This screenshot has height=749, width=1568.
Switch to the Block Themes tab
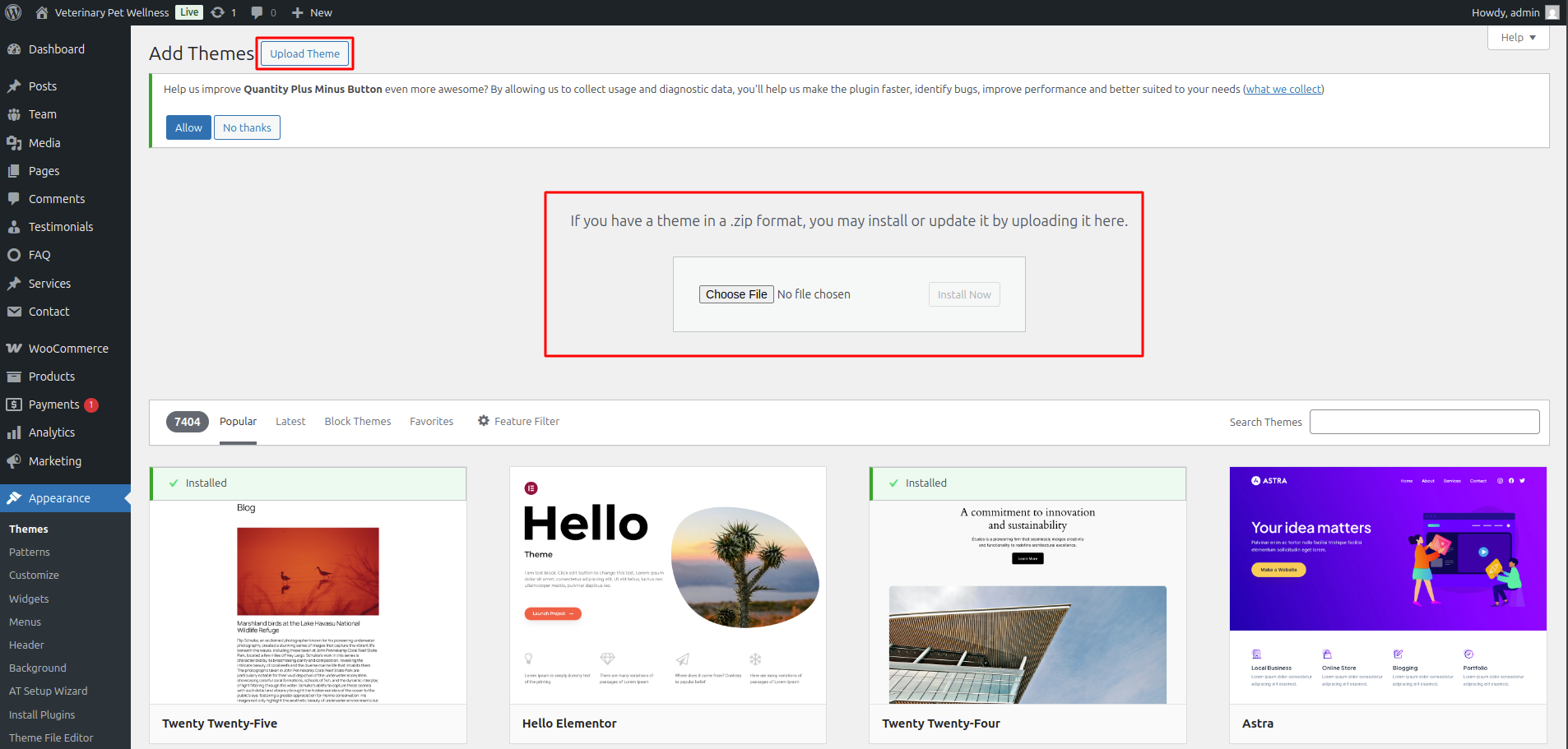click(358, 422)
